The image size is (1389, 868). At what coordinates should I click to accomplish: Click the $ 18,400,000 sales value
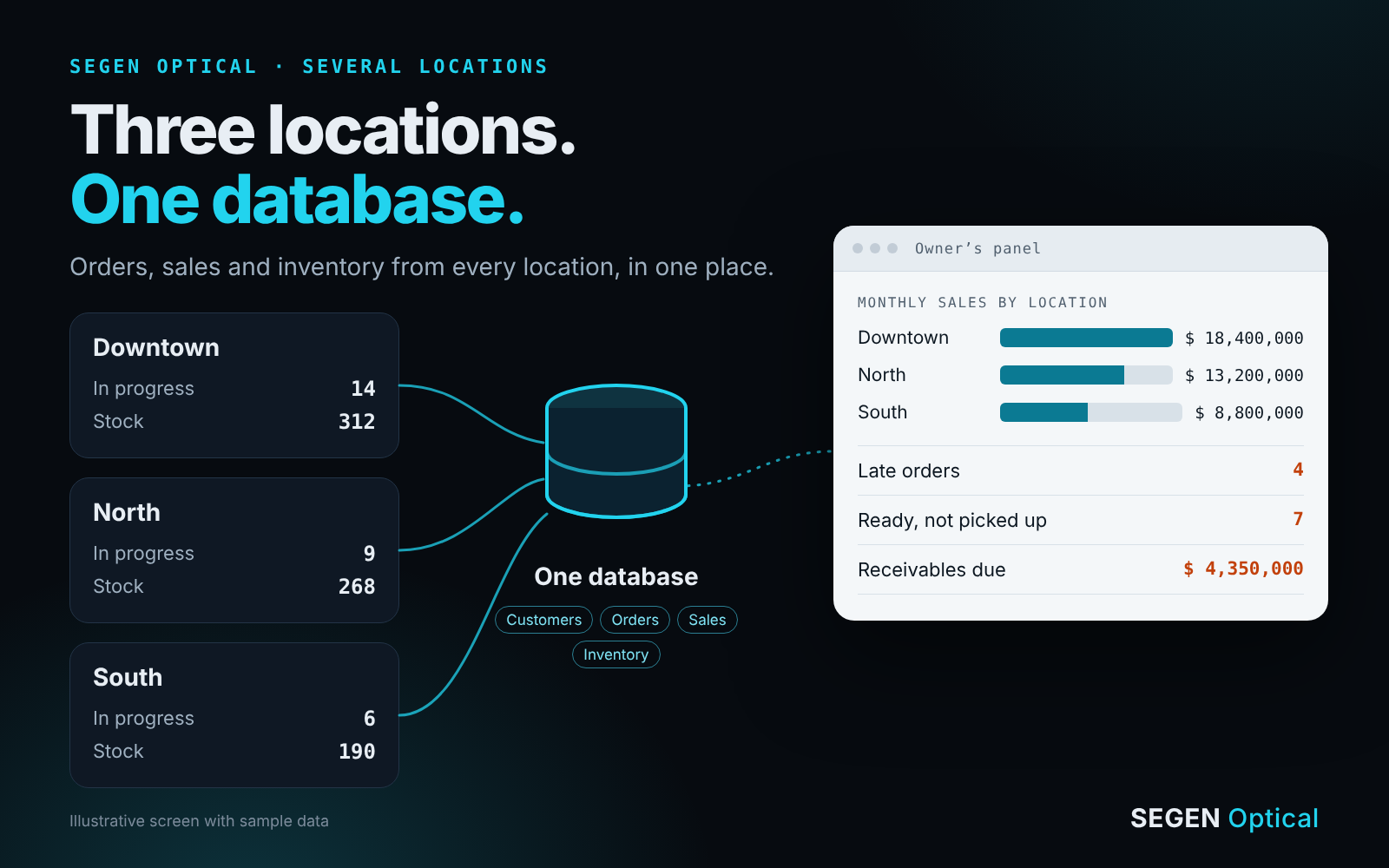(1244, 339)
